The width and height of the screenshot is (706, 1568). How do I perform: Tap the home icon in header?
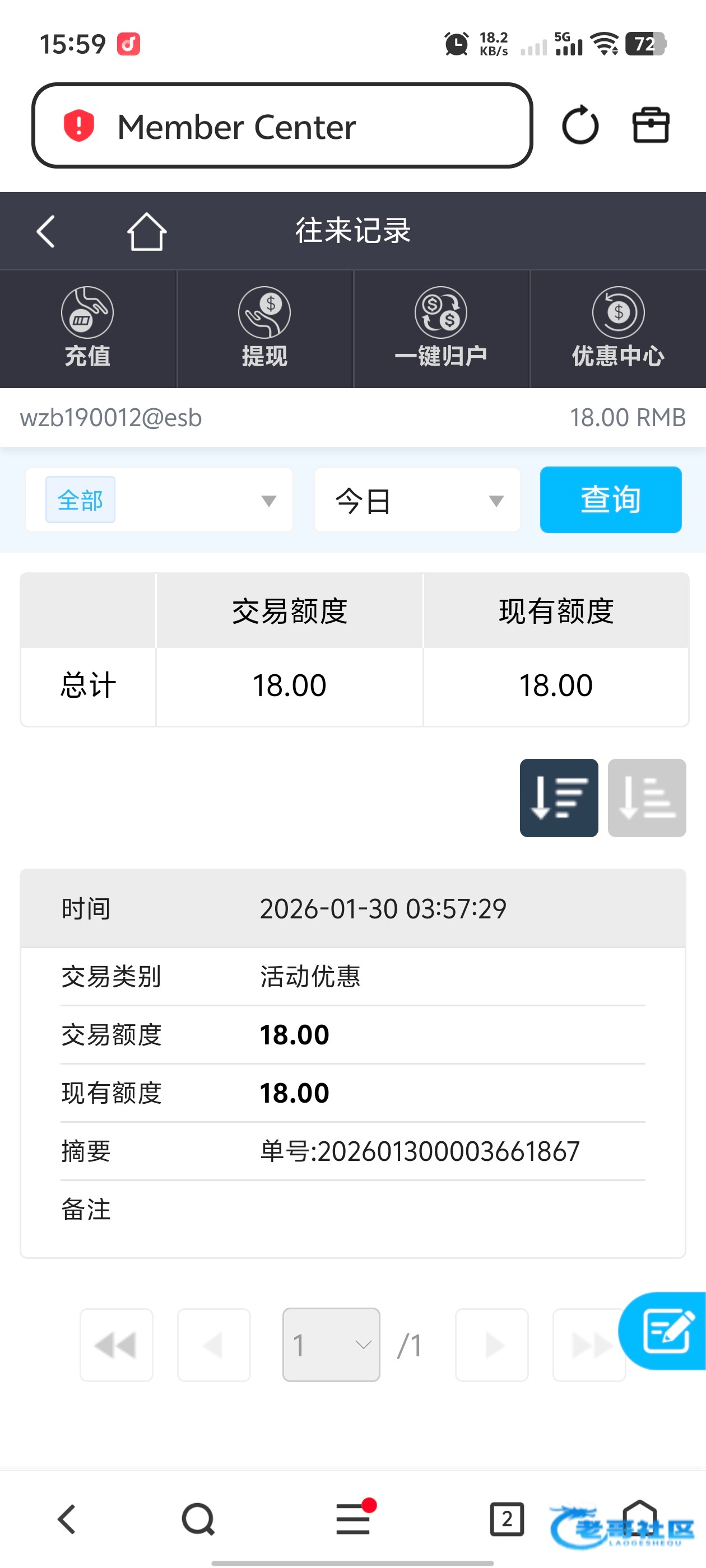point(147,231)
